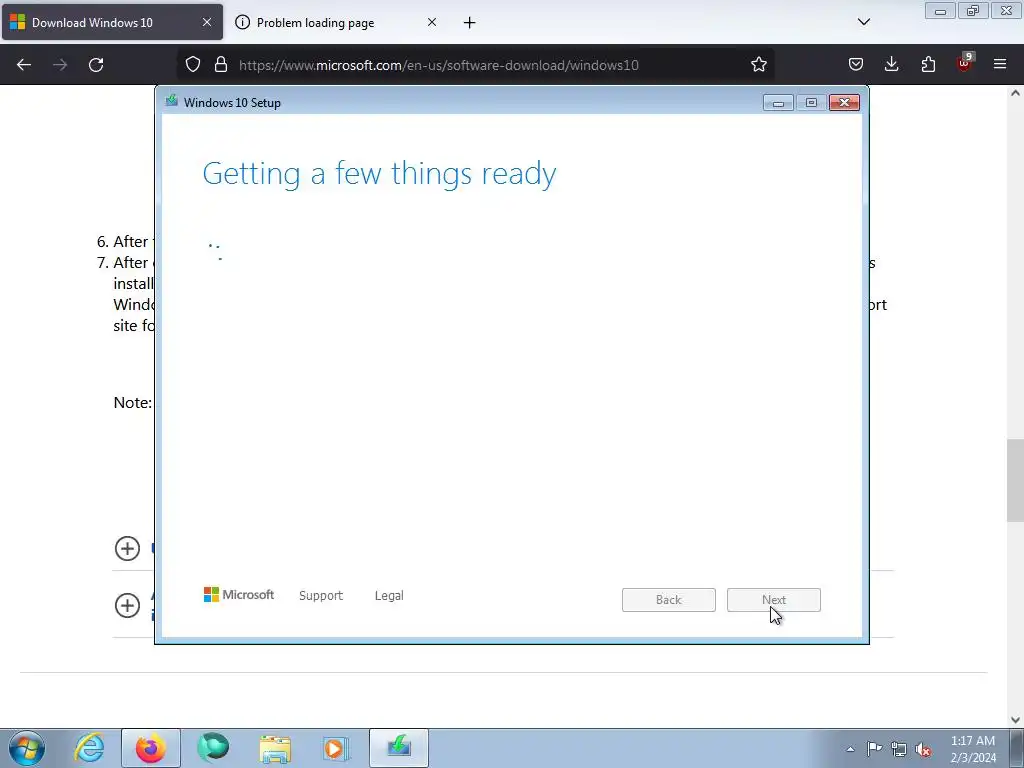1024x768 pixels.
Task: Open Firefox downloads panel
Action: point(891,65)
